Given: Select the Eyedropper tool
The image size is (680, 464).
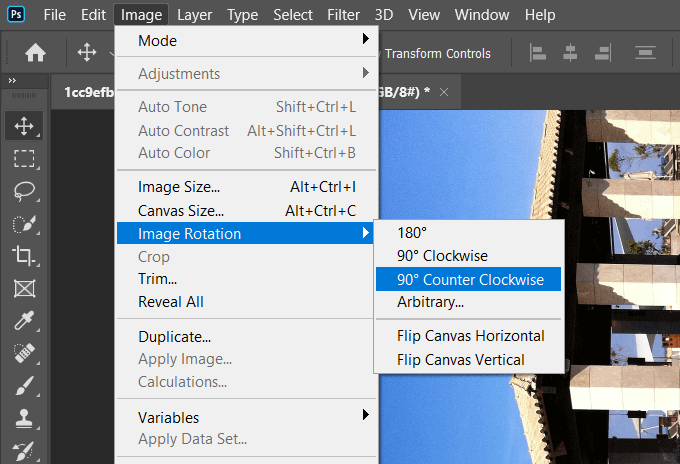Looking at the screenshot, I should coord(24,320).
